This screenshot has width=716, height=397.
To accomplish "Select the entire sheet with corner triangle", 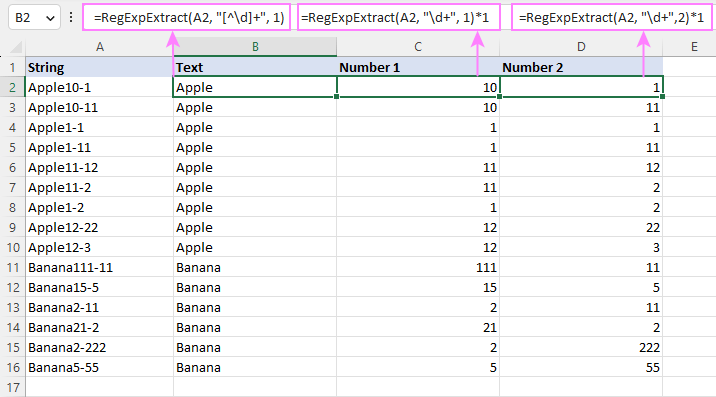I will 16,47.
